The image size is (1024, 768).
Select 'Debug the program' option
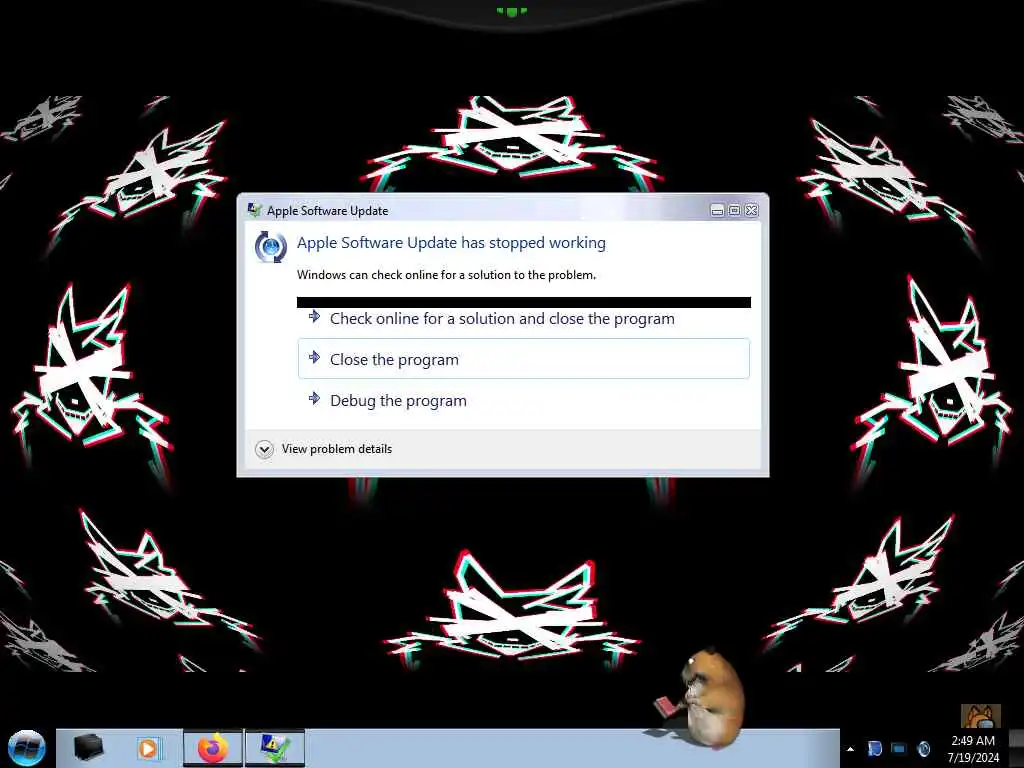(524, 400)
